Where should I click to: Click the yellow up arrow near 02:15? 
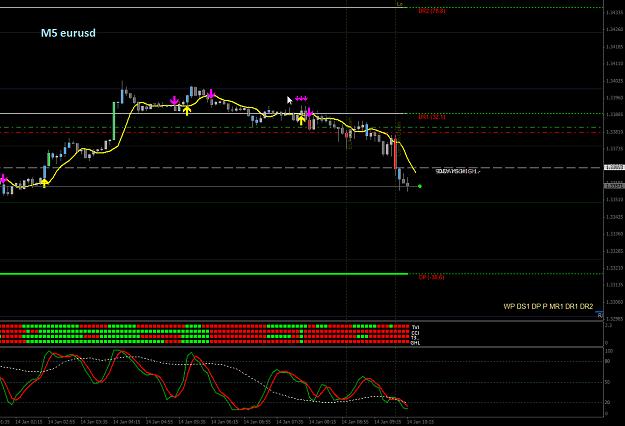[x=44, y=183]
